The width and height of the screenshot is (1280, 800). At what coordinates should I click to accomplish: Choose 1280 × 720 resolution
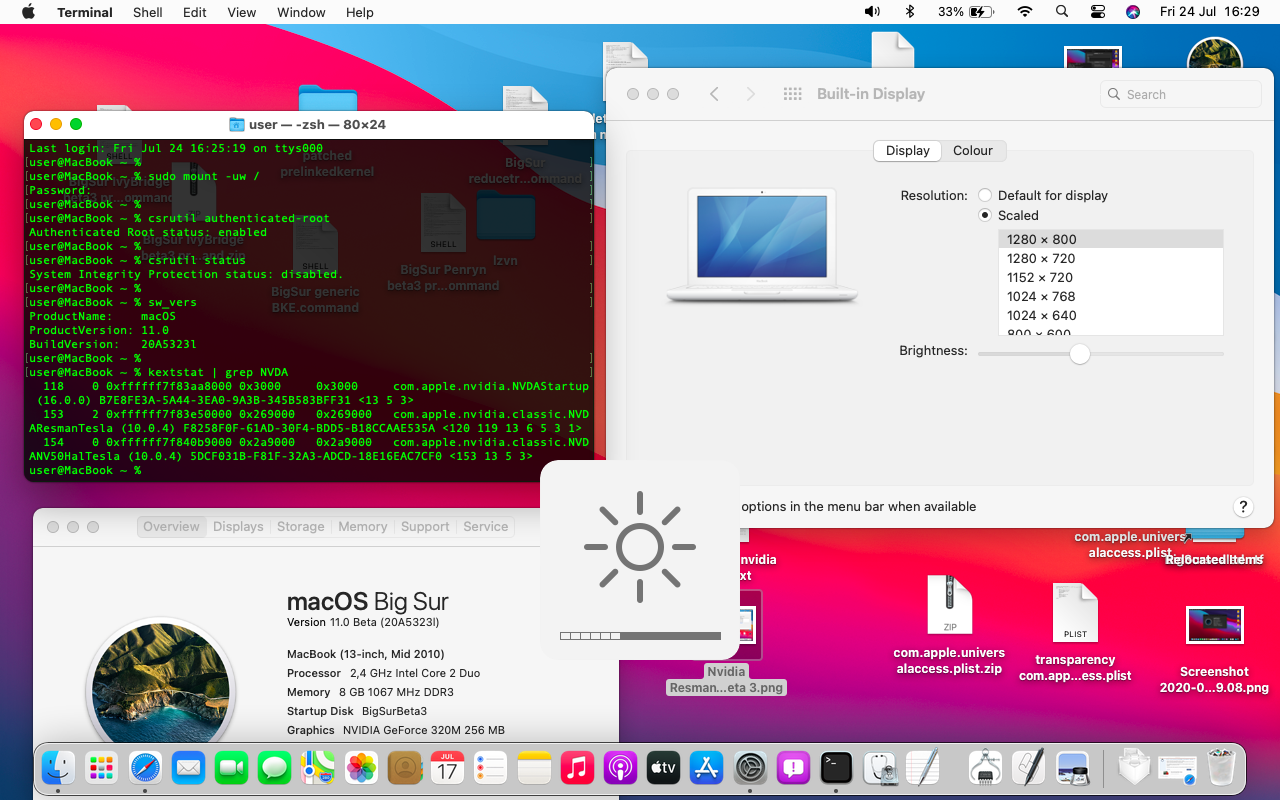[x=1111, y=258]
